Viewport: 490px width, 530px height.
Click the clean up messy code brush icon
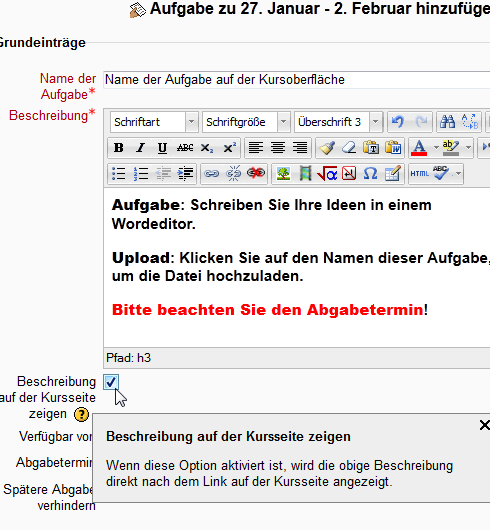coord(327,148)
